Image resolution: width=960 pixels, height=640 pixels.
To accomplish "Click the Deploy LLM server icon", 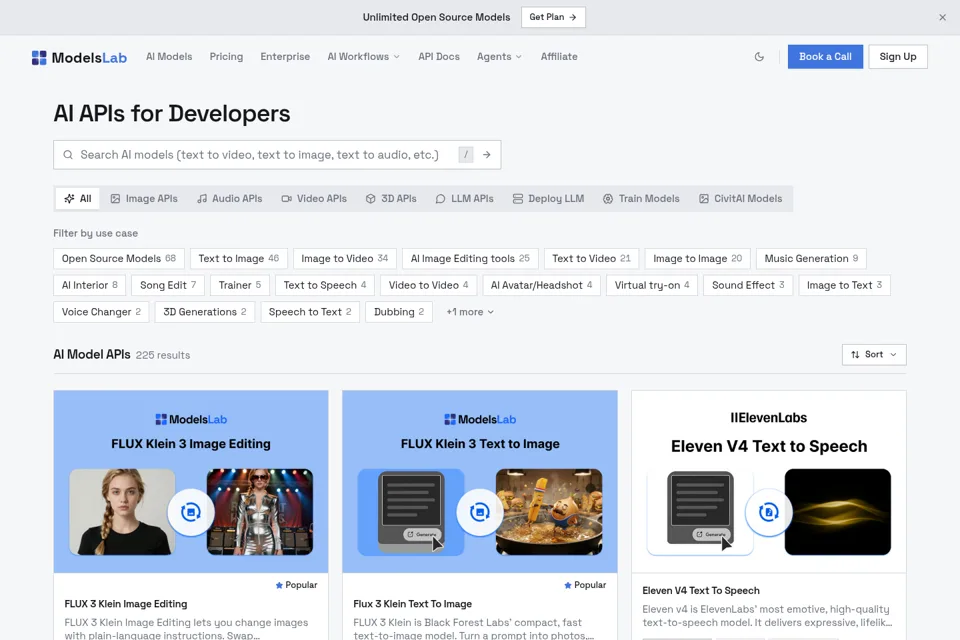I will coord(518,199).
